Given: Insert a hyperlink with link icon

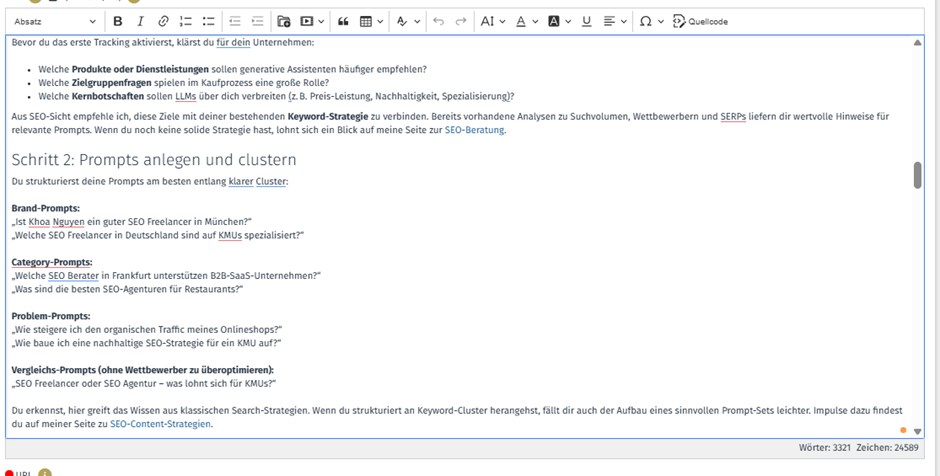Looking at the screenshot, I should click(x=163, y=21).
